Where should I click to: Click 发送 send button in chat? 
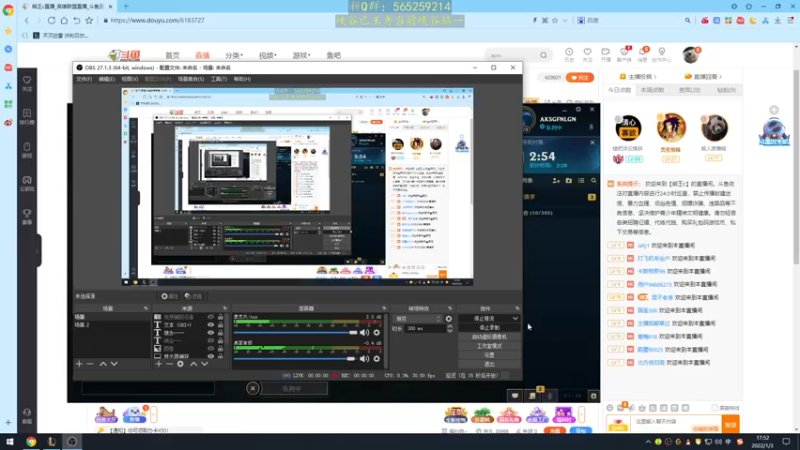pyautogui.click(x=731, y=424)
